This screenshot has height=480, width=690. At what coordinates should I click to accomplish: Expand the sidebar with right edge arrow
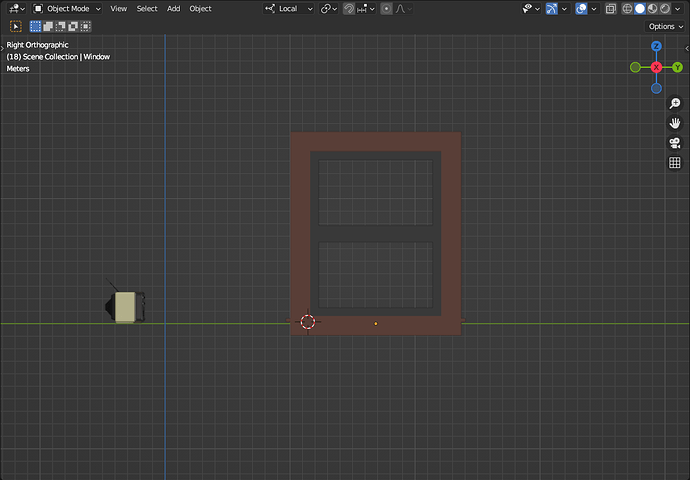687,48
